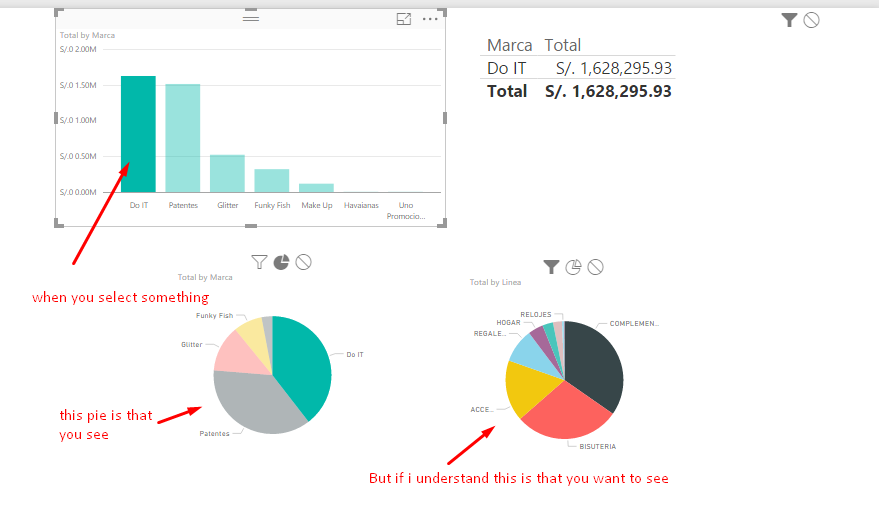Click the Do IT row in table

[x=578, y=68]
